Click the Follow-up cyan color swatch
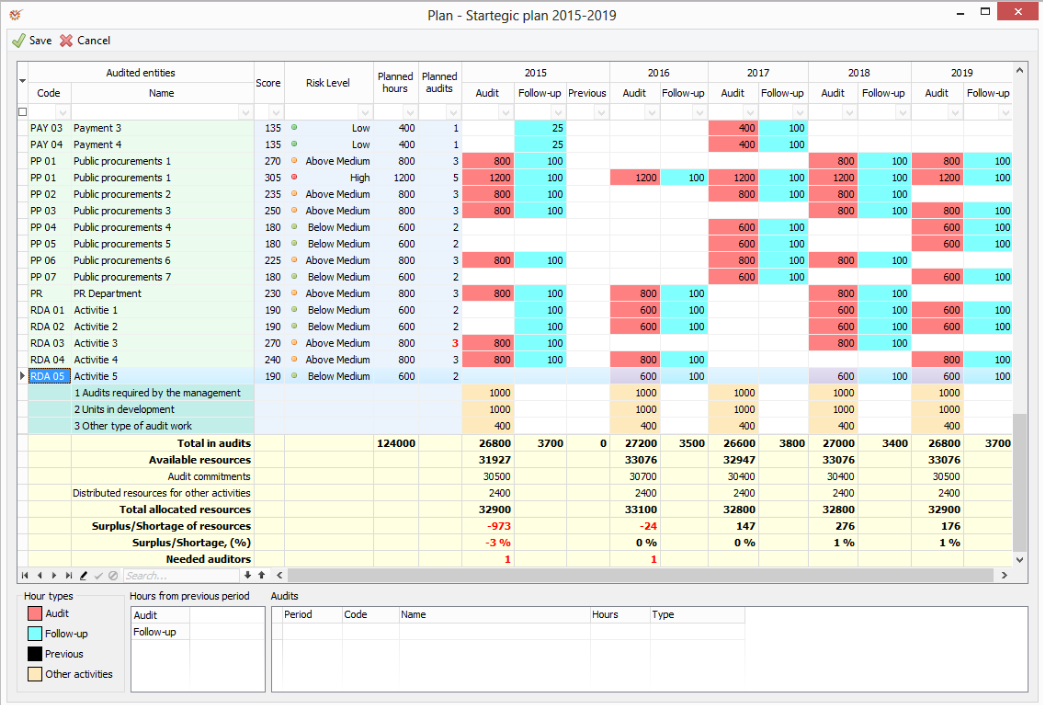The image size is (1043, 705). coord(35,634)
